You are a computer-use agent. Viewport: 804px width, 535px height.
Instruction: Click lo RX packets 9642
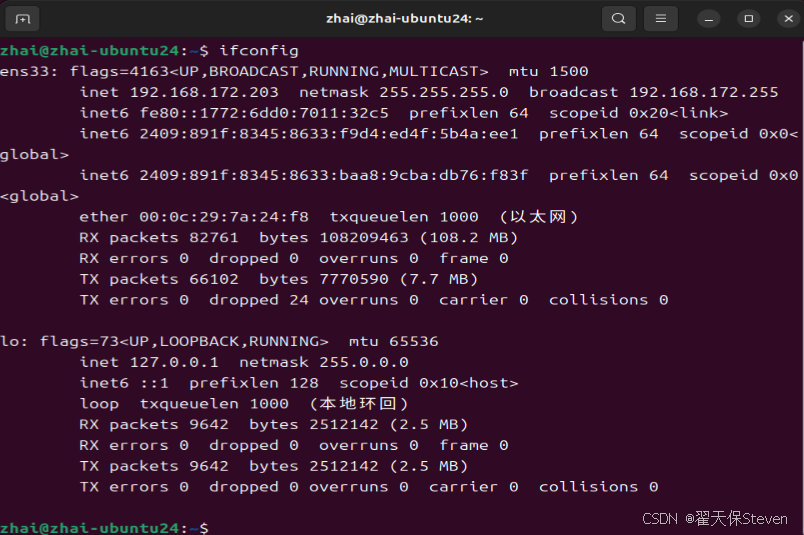[209, 425]
